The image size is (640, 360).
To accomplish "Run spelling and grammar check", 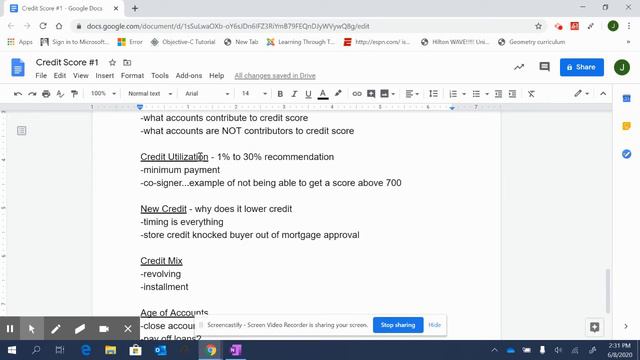I will click(x=60, y=94).
